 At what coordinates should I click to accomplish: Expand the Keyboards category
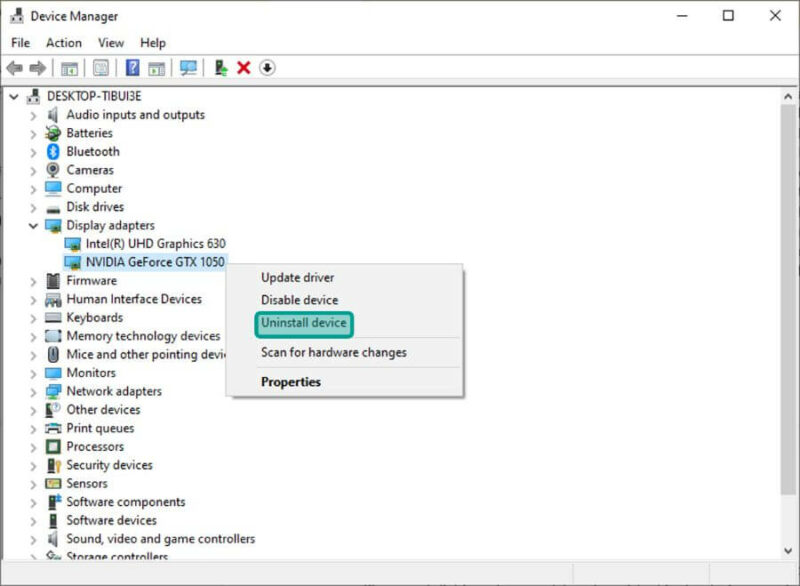pos(33,318)
